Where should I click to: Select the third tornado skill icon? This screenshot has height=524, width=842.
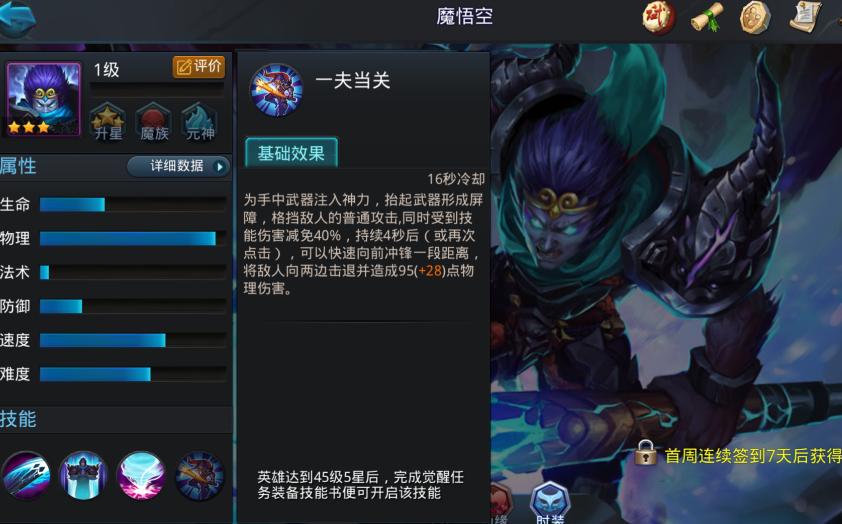pos(141,476)
